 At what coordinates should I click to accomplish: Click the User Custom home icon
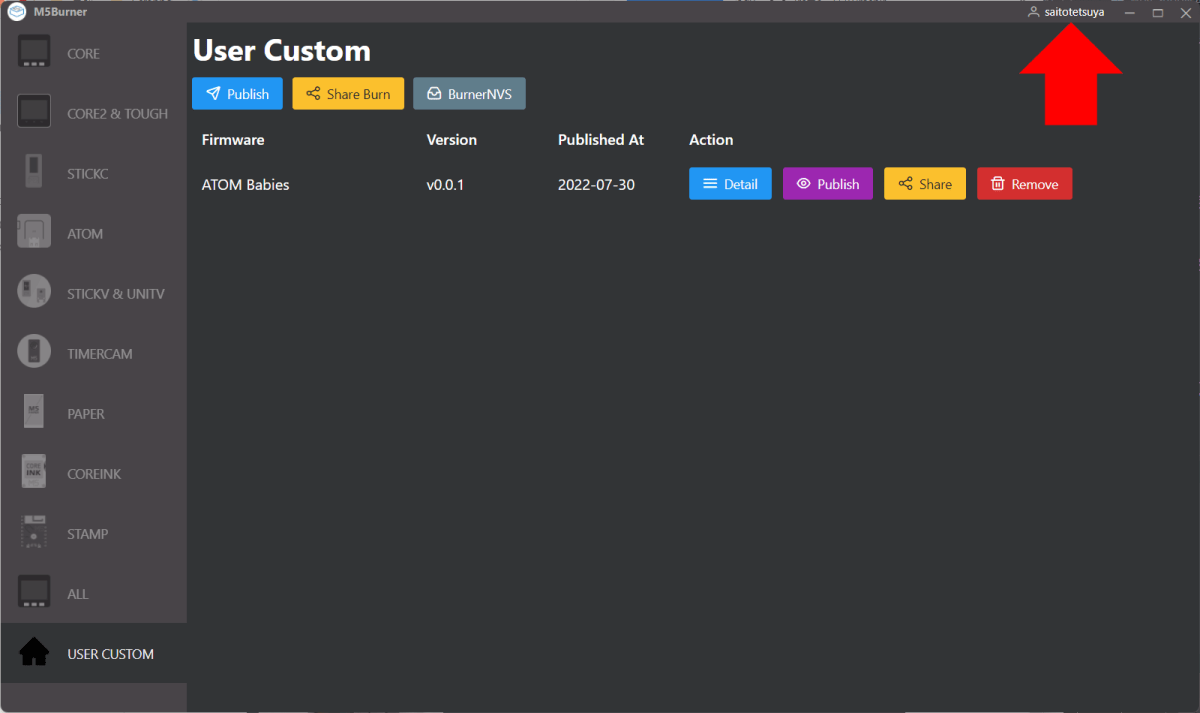pyautogui.click(x=34, y=653)
